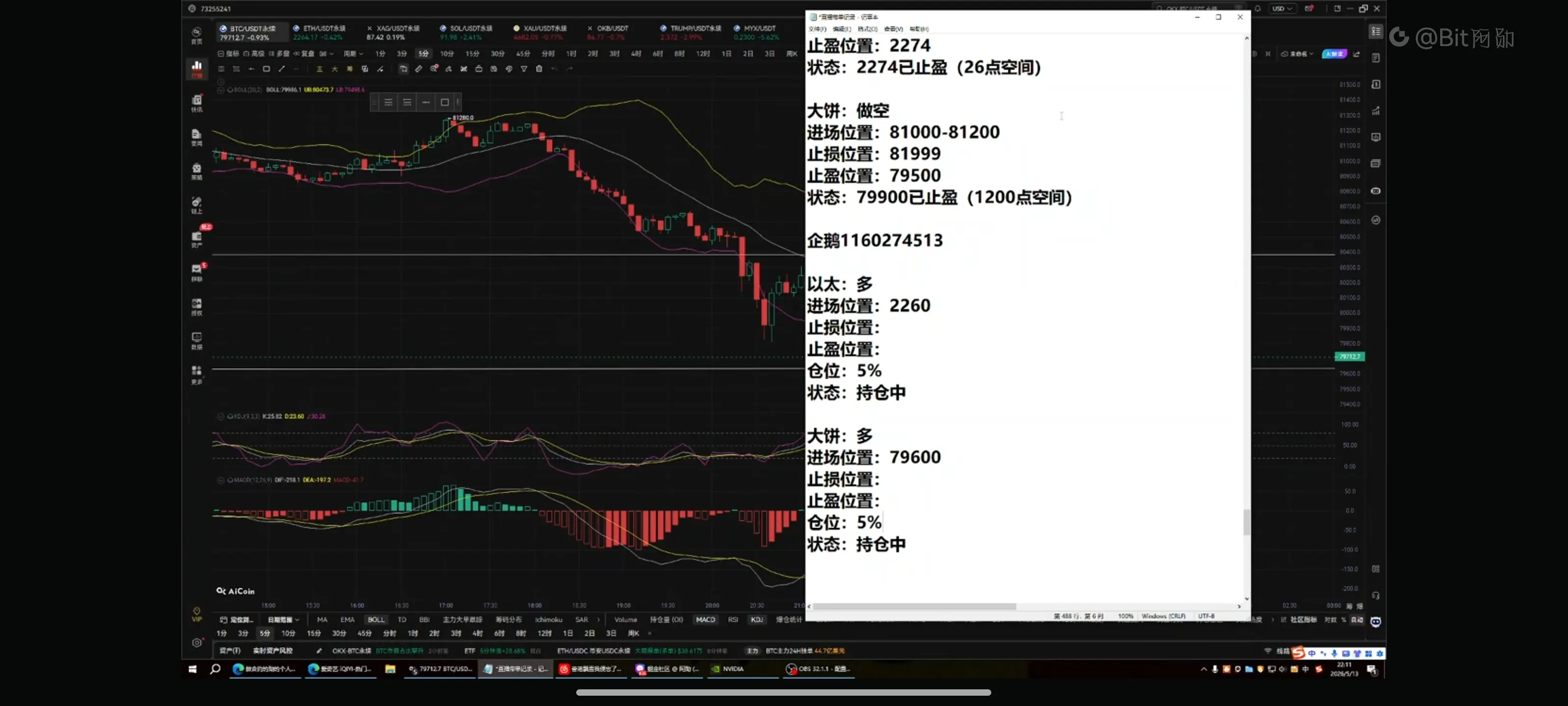This screenshot has width=1568, height=706.
Task: Redo drawing with redo arrow
Action: 570,69
